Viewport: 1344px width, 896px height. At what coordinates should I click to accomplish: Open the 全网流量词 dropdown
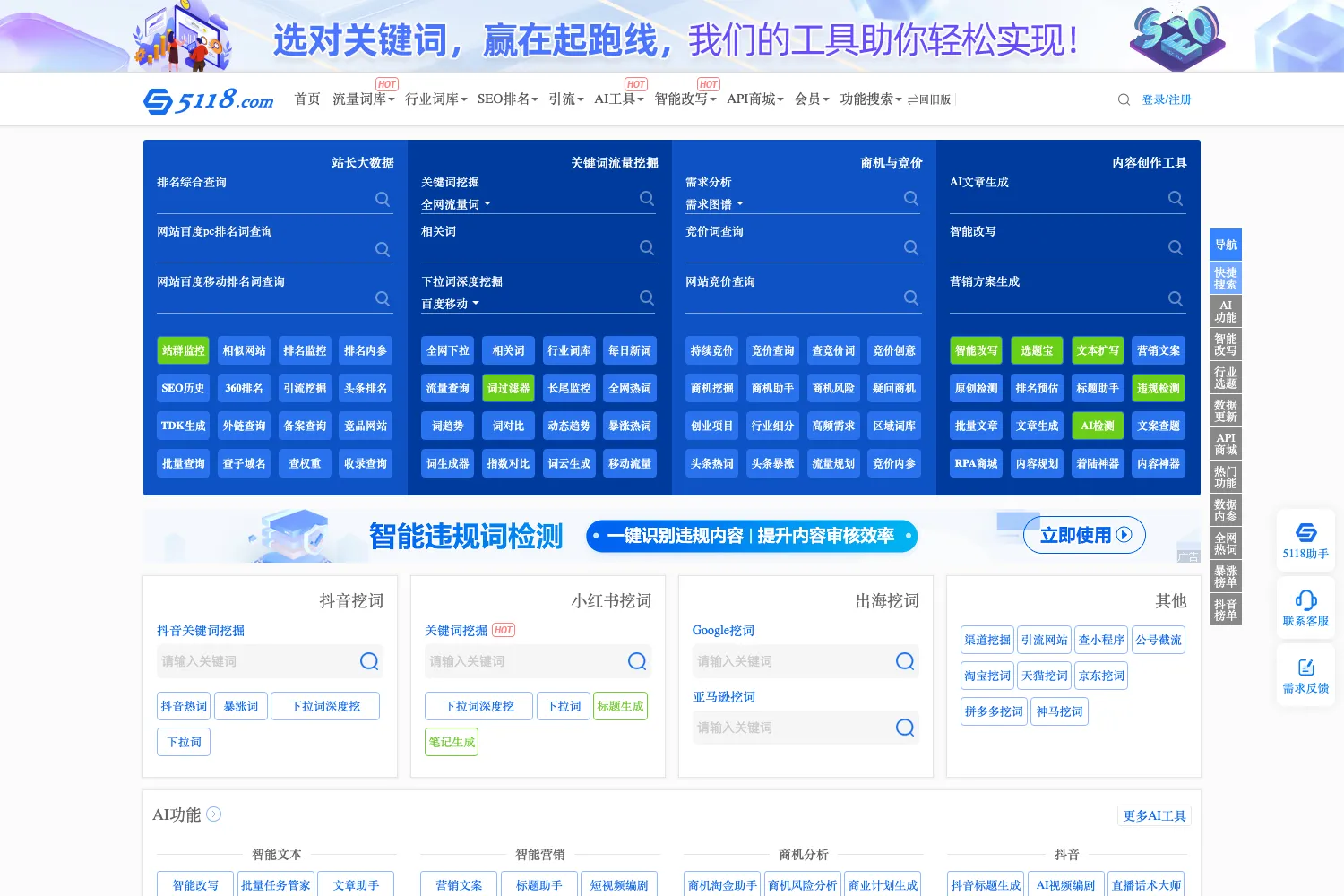[456, 204]
